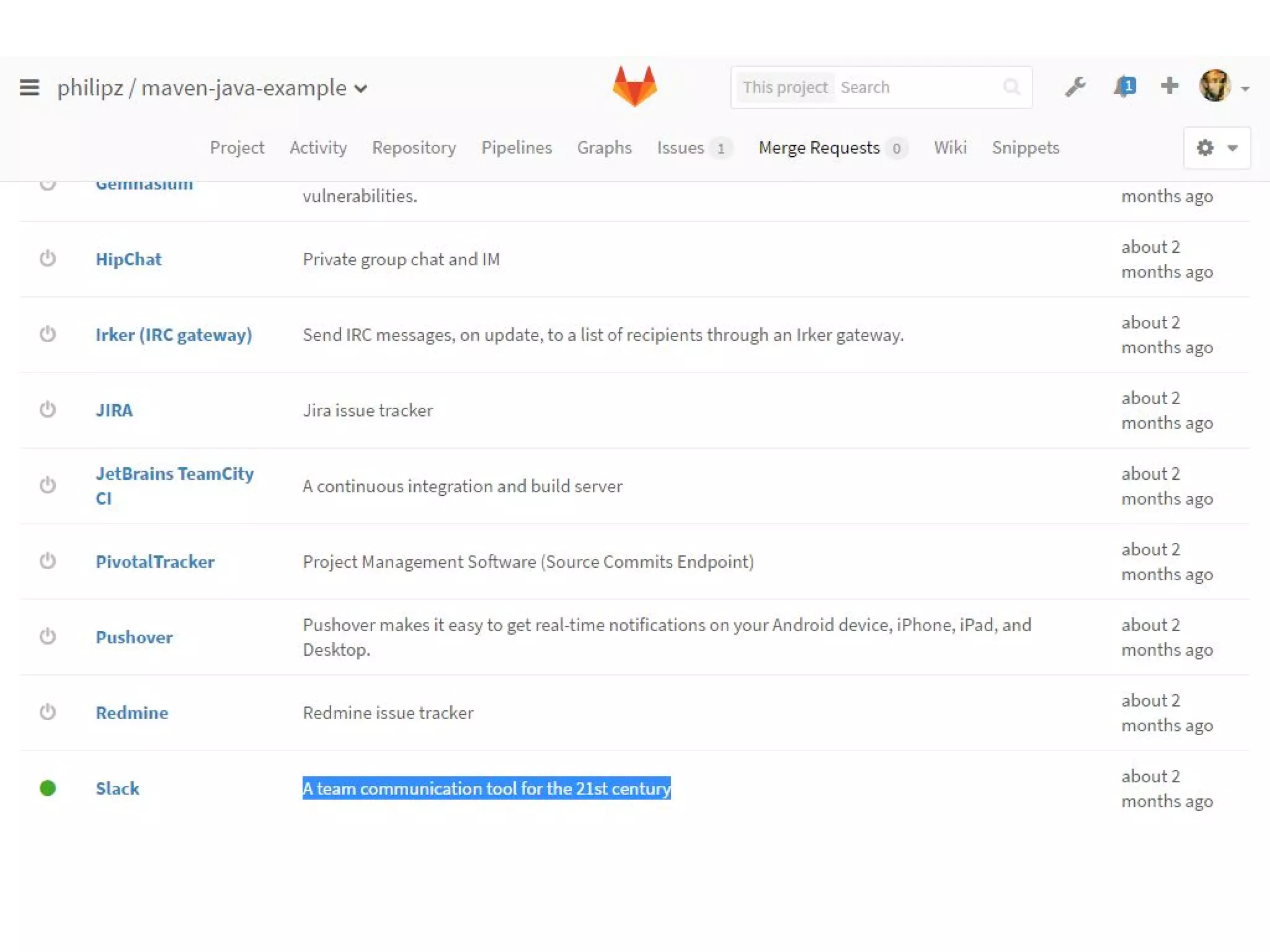Click the GitLab fox logo
1270x952 pixels.
coord(634,86)
